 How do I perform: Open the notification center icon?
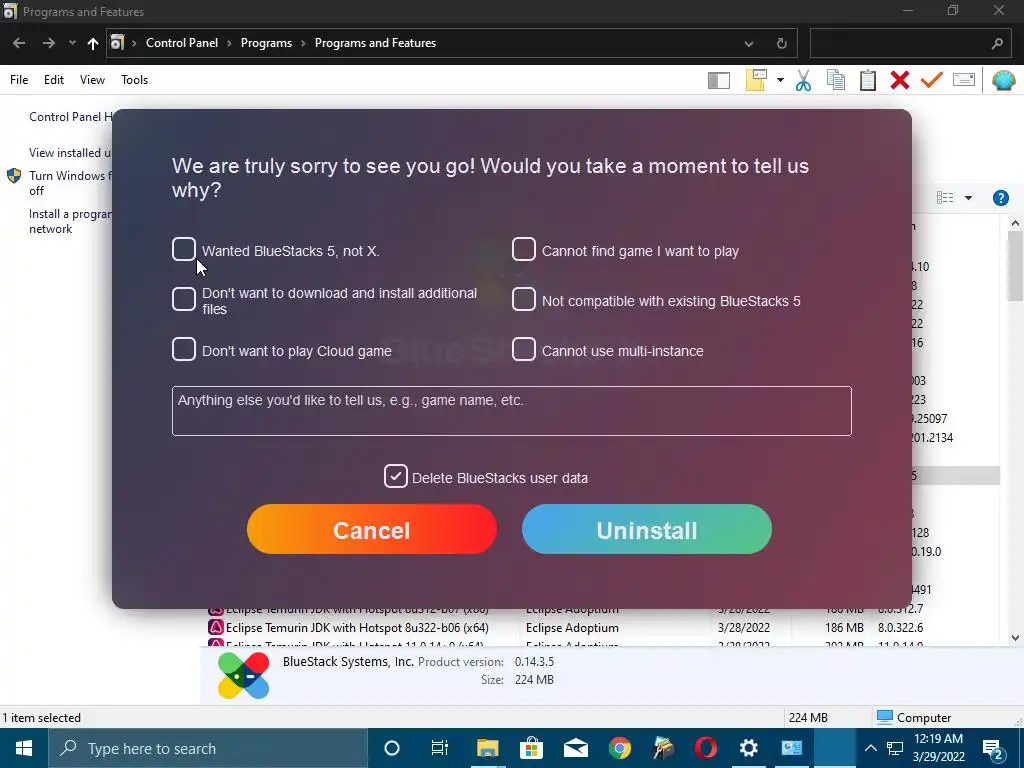(x=993, y=749)
